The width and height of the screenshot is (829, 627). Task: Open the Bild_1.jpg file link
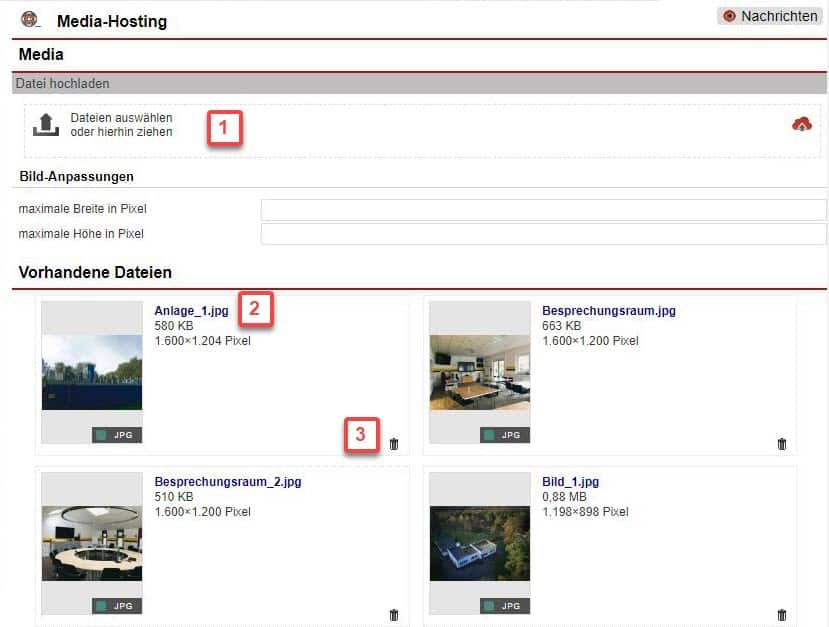(570, 482)
